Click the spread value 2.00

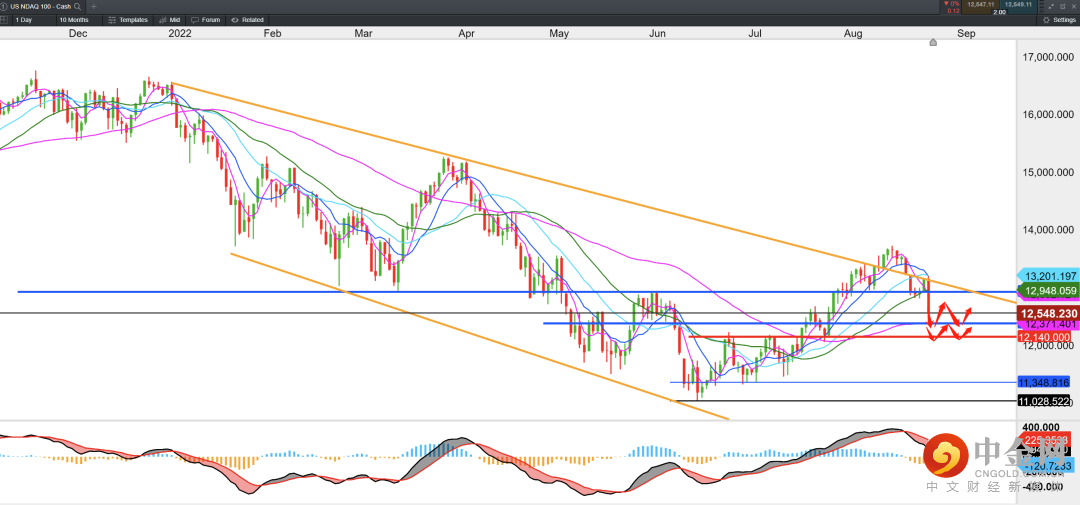999,12
